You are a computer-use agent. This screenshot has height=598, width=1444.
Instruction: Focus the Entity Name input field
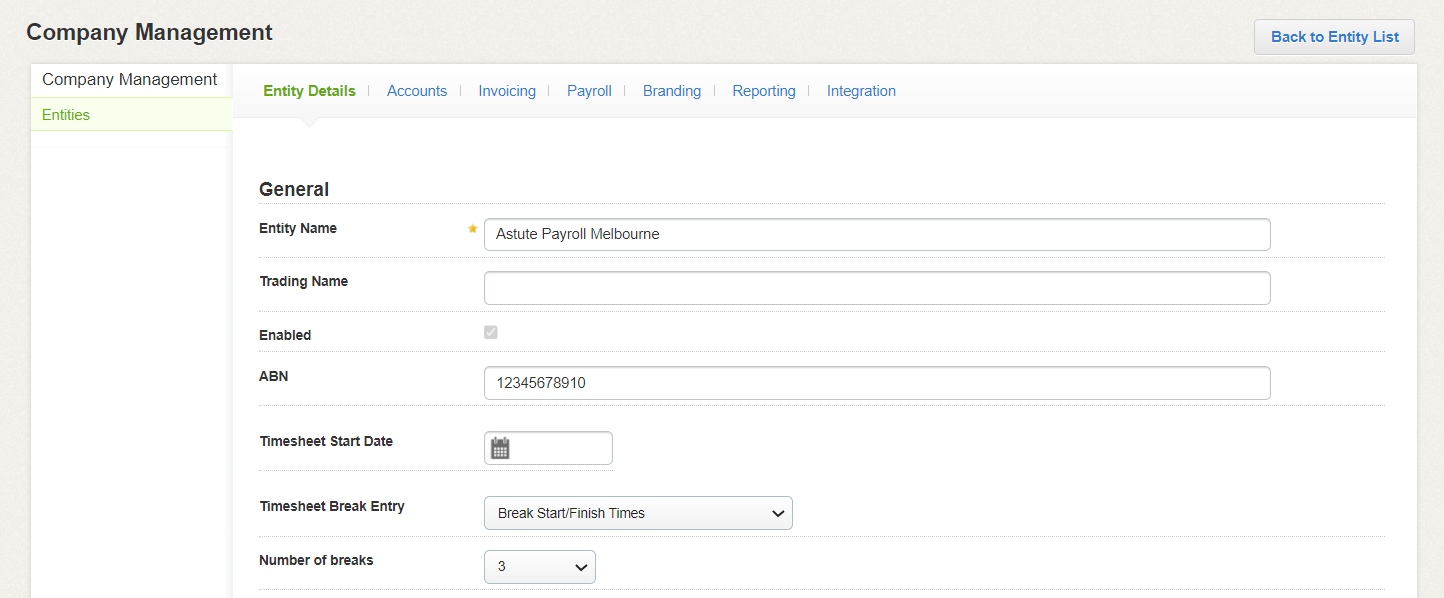point(877,234)
